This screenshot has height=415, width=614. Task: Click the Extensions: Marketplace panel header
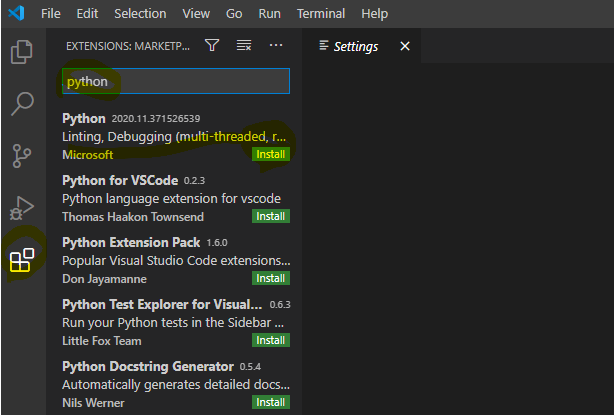pos(128,46)
